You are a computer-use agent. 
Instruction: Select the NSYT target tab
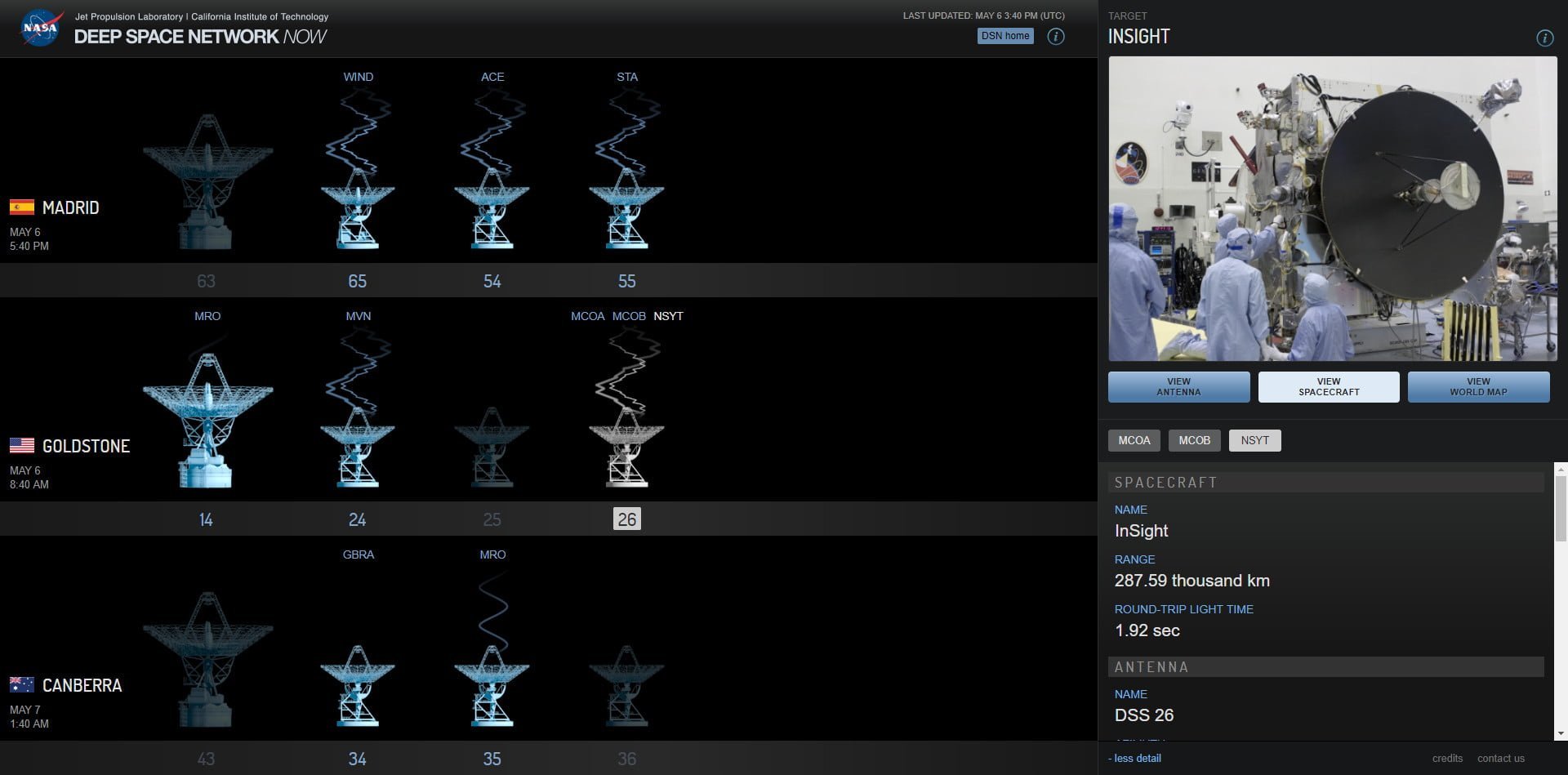click(1255, 440)
